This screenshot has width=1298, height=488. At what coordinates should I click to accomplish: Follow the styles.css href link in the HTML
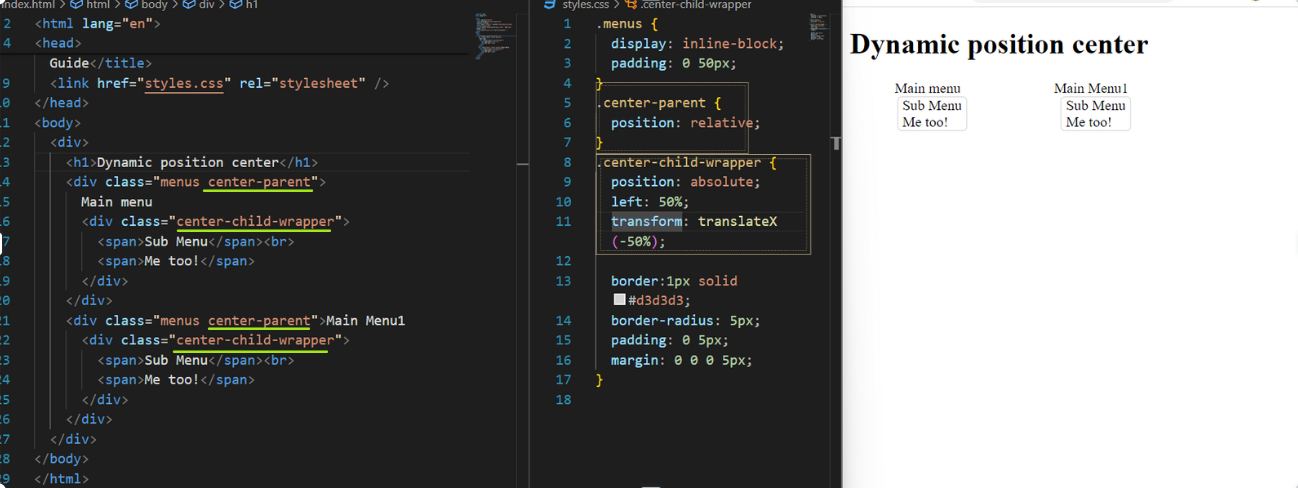[x=184, y=83]
